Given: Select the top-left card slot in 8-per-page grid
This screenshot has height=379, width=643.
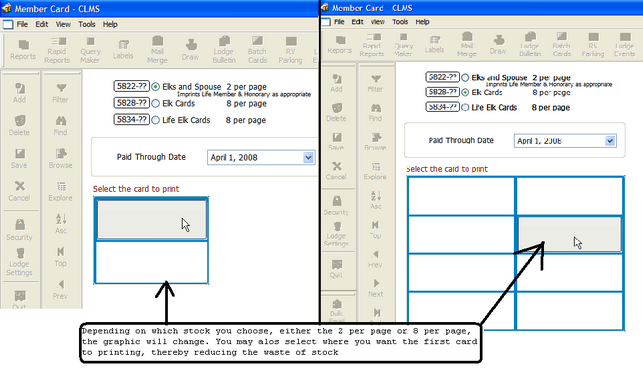Looking at the screenshot, I should (461, 196).
